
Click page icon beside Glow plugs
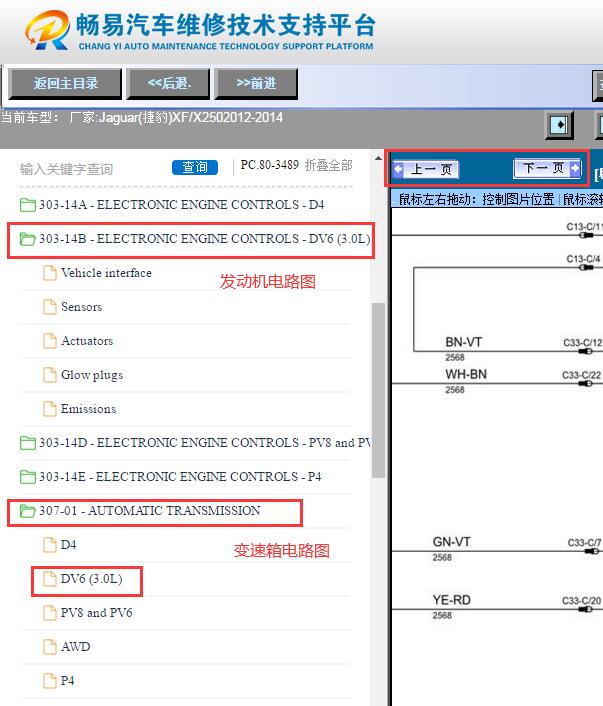[x=50, y=375]
